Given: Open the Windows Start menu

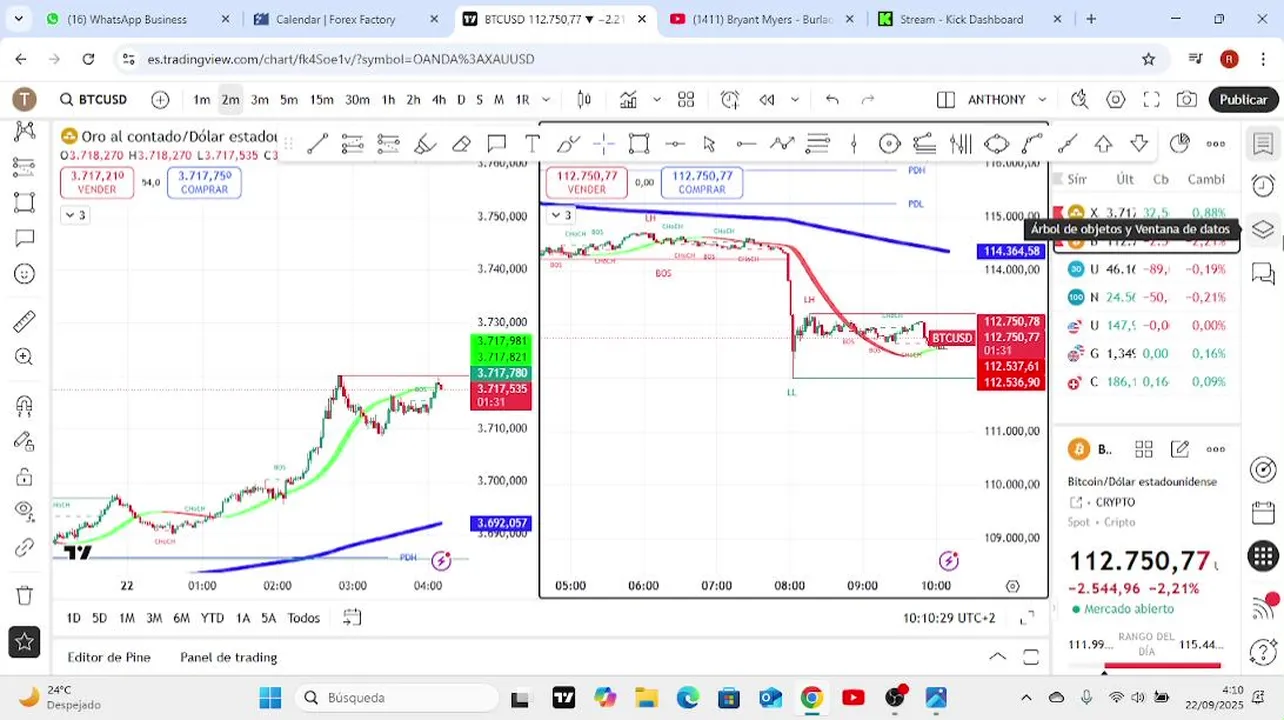Looking at the screenshot, I should pos(271,697).
